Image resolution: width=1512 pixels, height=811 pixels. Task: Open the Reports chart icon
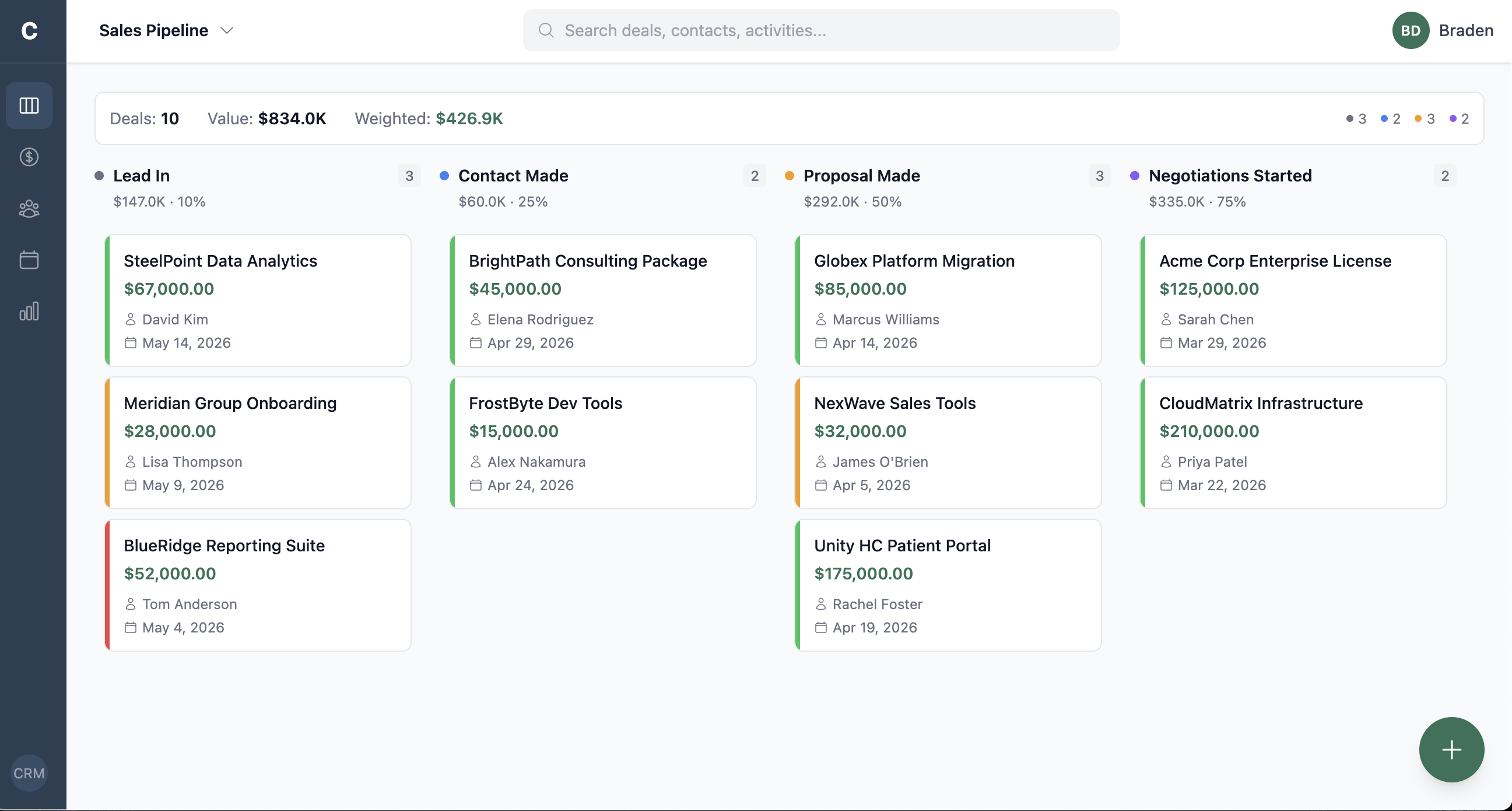pyautogui.click(x=29, y=310)
